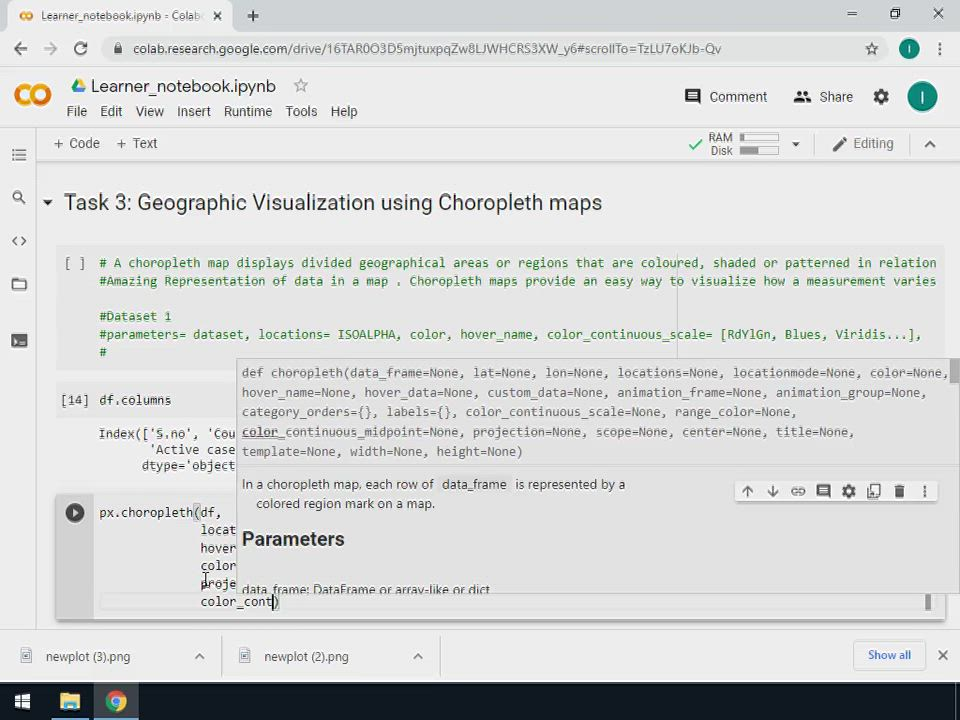This screenshot has width=960, height=720.
Task: Open the Editing mode dropdown
Action: click(x=863, y=143)
